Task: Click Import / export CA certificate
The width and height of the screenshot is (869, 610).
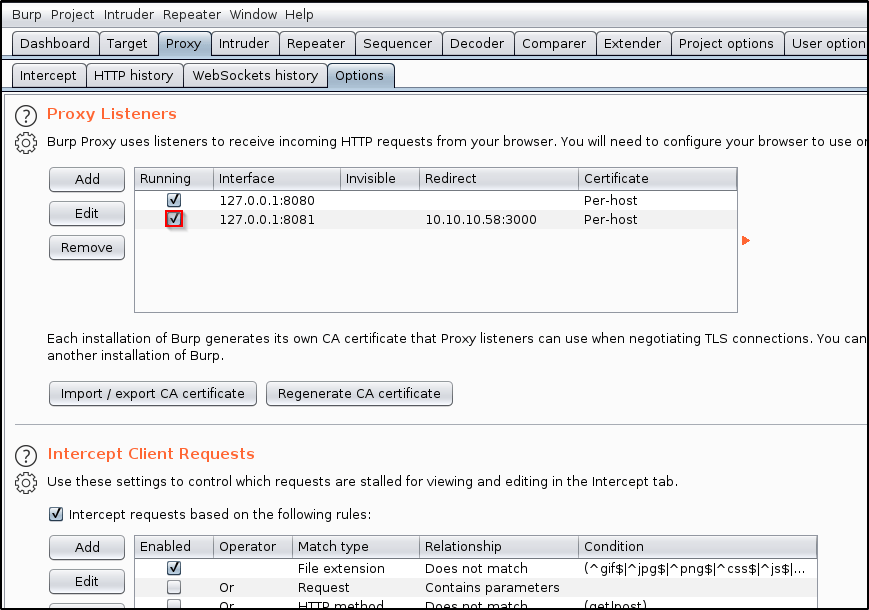Action: 152,394
